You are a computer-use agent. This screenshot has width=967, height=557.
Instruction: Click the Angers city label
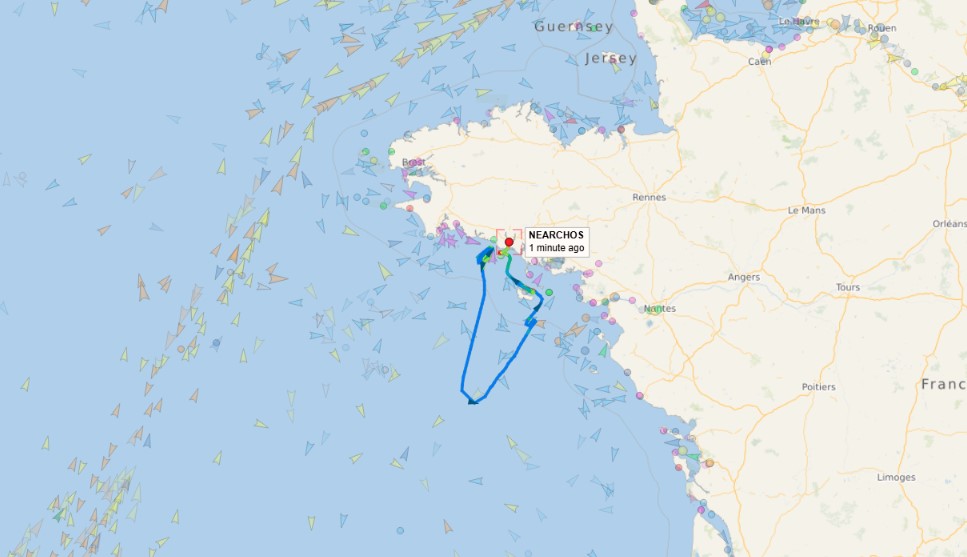pos(744,278)
